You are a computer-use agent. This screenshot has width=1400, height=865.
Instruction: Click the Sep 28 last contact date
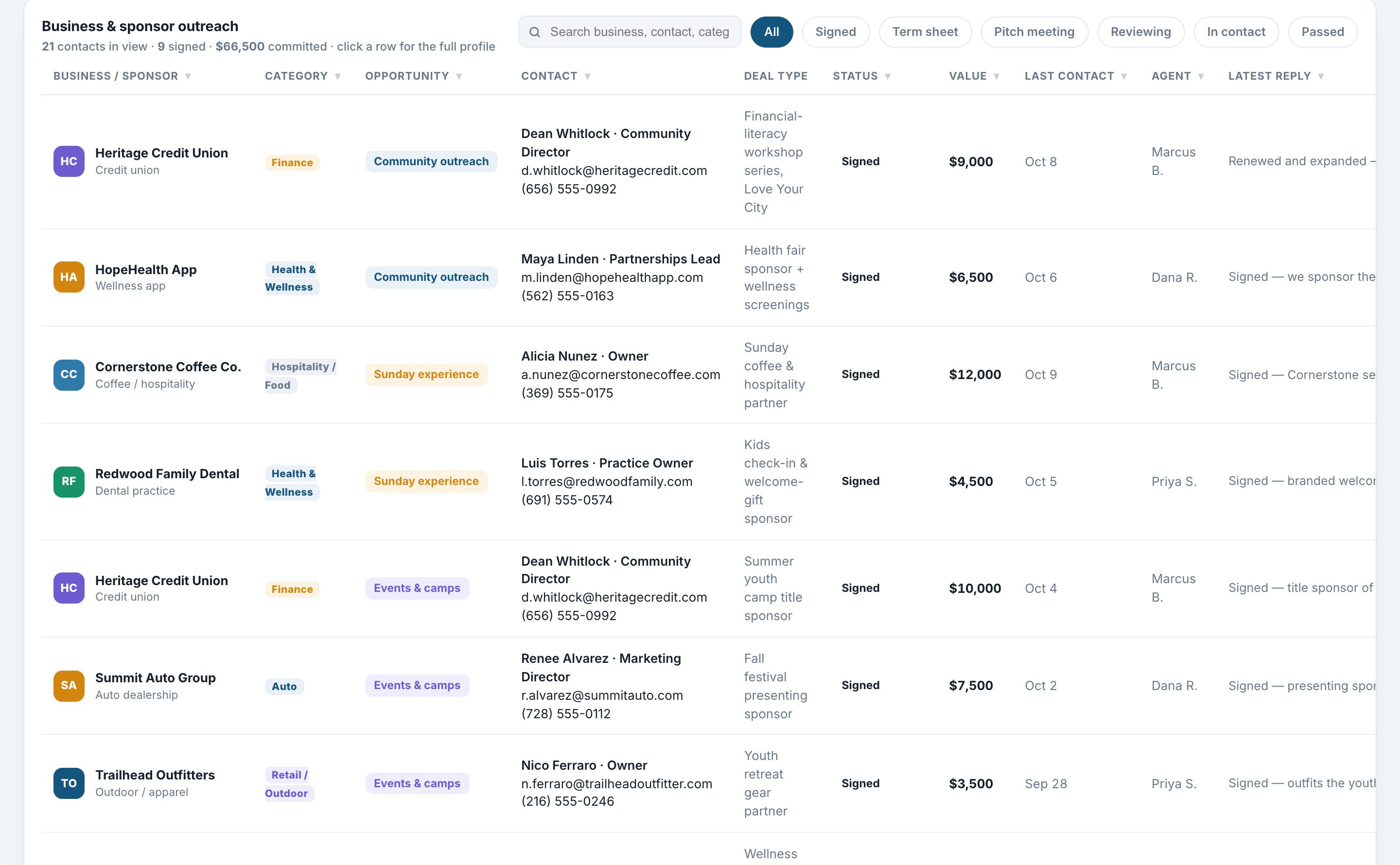click(x=1046, y=784)
